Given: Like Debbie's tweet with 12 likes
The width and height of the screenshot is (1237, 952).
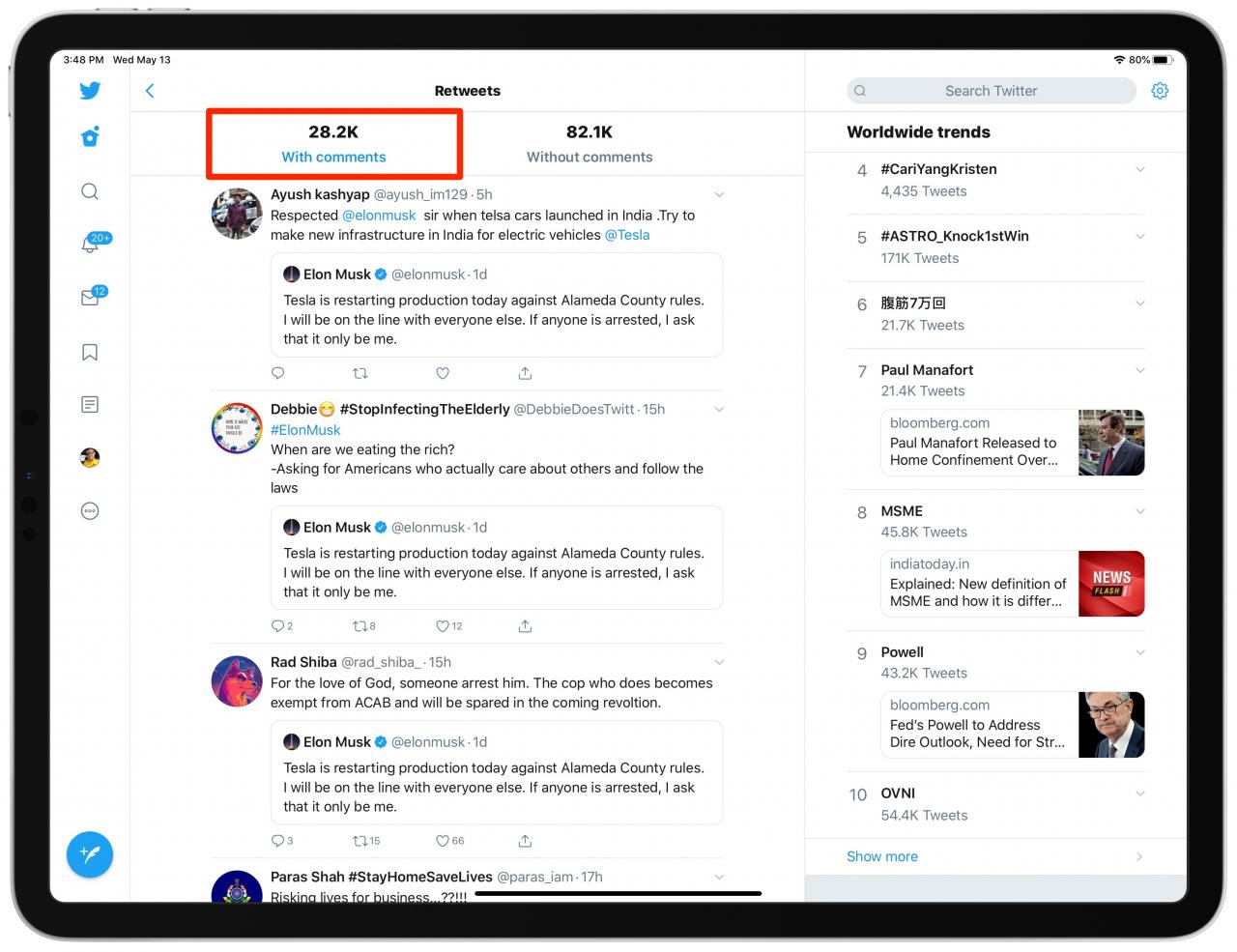Looking at the screenshot, I should pos(449,626).
